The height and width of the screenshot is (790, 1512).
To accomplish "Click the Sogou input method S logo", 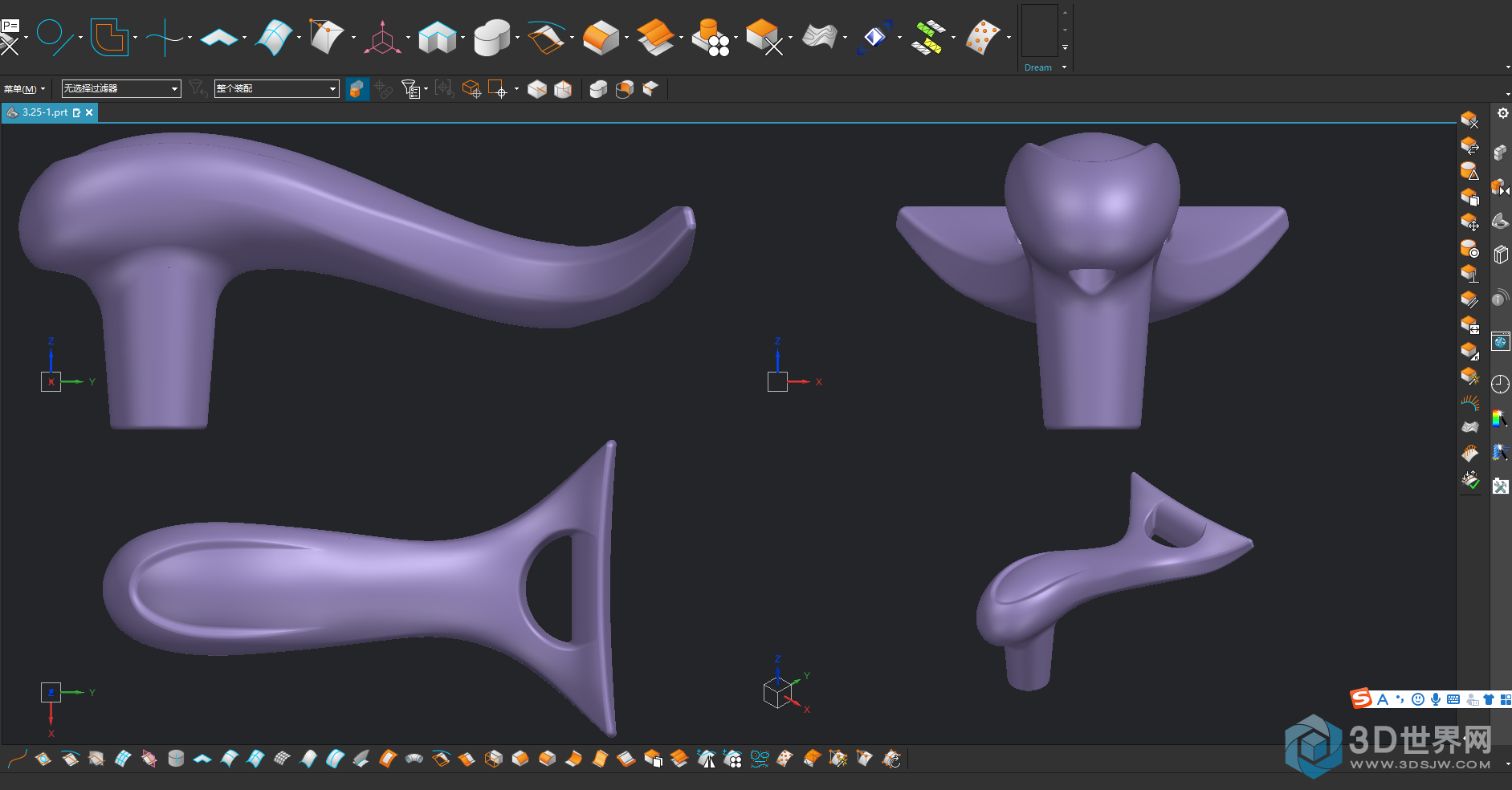I will pyautogui.click(x=1361, y=698).
